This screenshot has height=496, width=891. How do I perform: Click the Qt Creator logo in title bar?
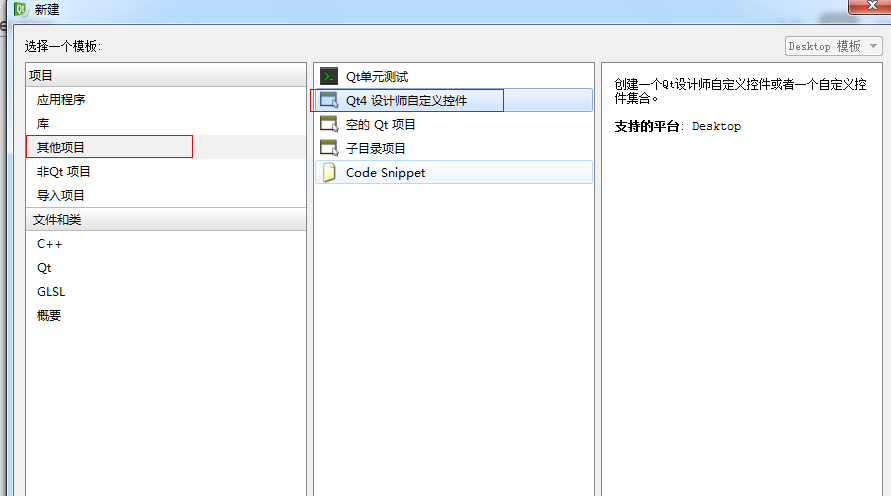[21, 9]
